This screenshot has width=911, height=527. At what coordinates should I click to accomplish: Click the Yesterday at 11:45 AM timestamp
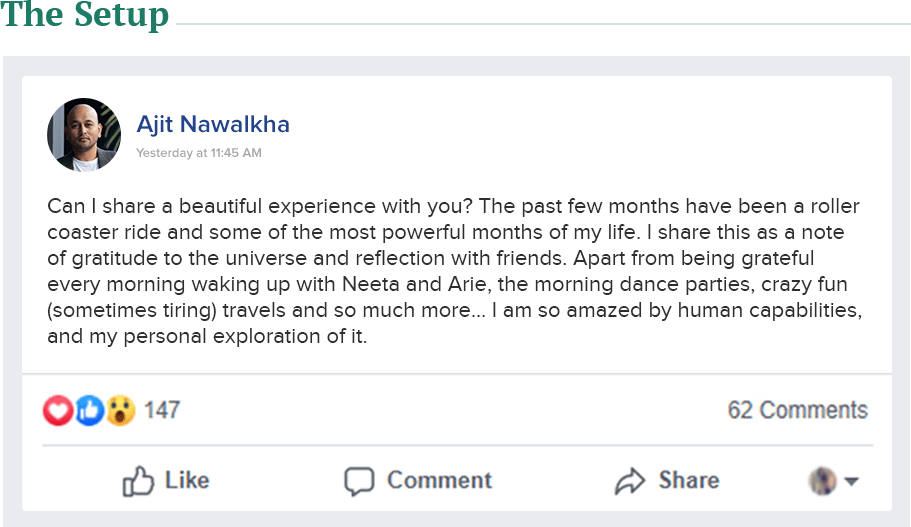click(x=199, y=153)
